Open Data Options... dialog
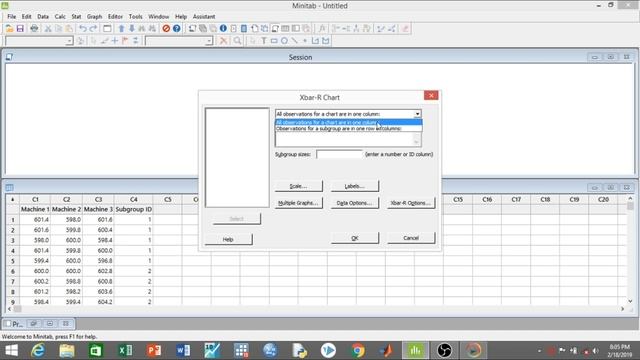 coord(355,203)
